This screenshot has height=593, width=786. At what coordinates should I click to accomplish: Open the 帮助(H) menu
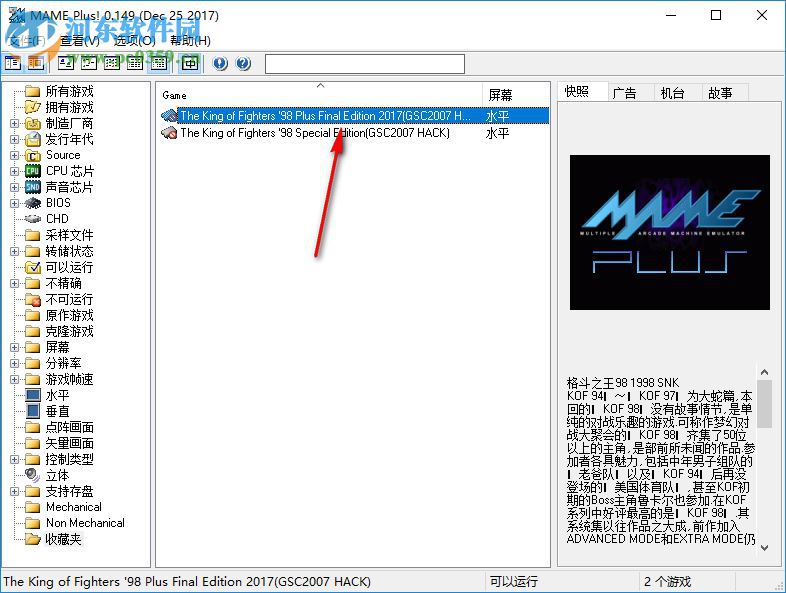coord(190,41)
